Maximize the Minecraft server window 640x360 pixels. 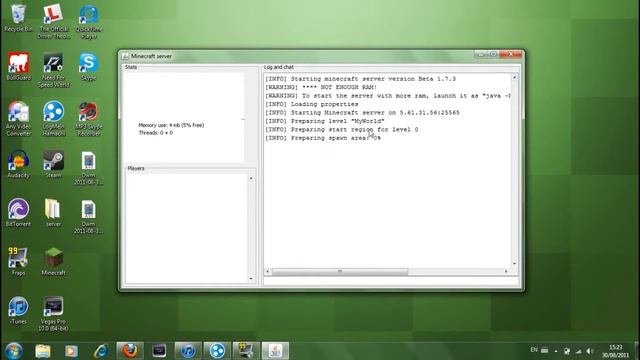click(493, 54)
